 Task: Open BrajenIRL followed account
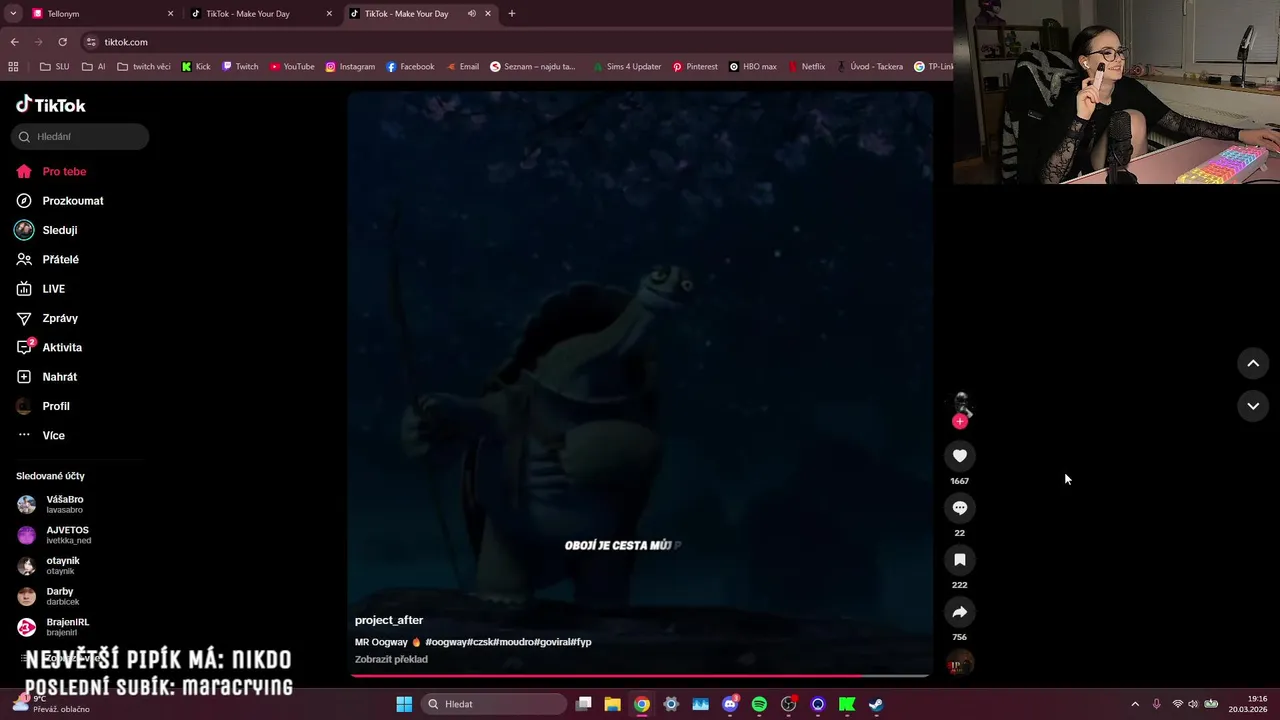point(67,627)
